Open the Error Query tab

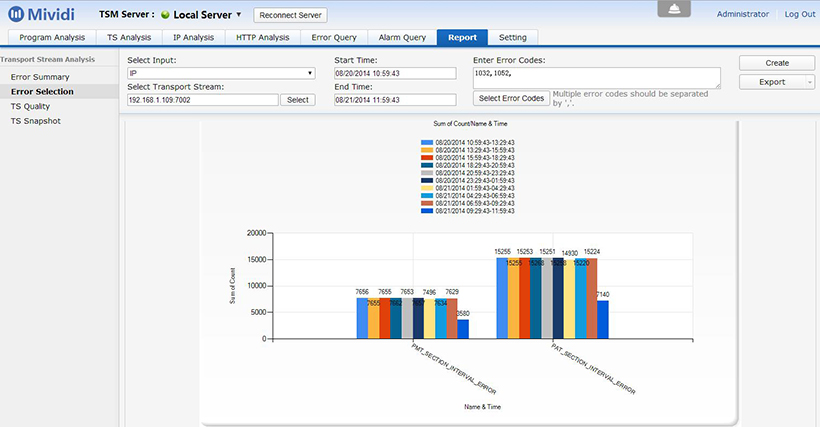click(333, 38)
